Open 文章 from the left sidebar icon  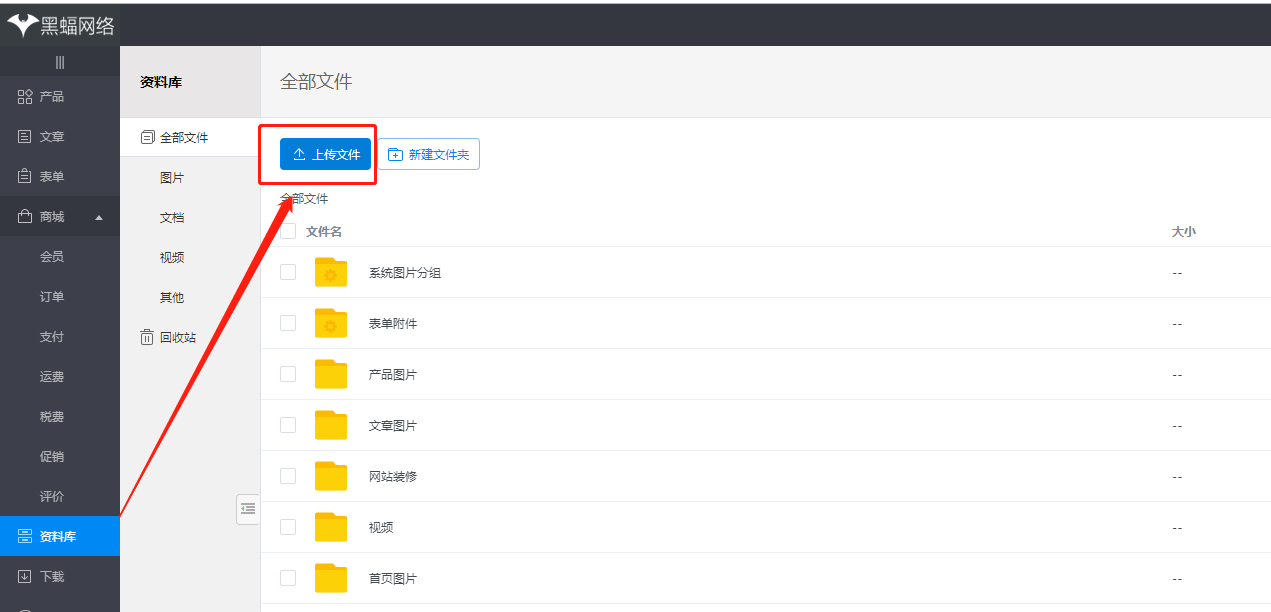[25, 137]
